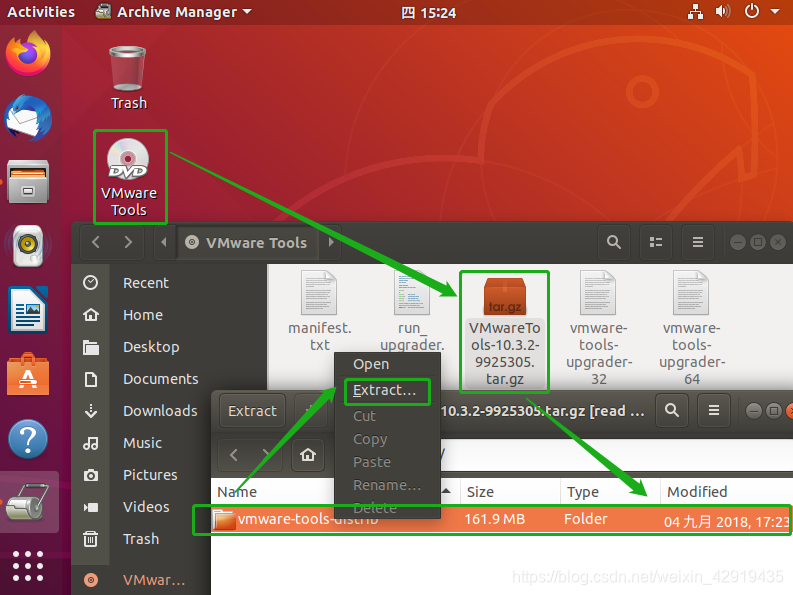Go to home location in Archive Manager
Image resolution: width=793 pixels, height=595 pixels.
click(x=307, y=455)
